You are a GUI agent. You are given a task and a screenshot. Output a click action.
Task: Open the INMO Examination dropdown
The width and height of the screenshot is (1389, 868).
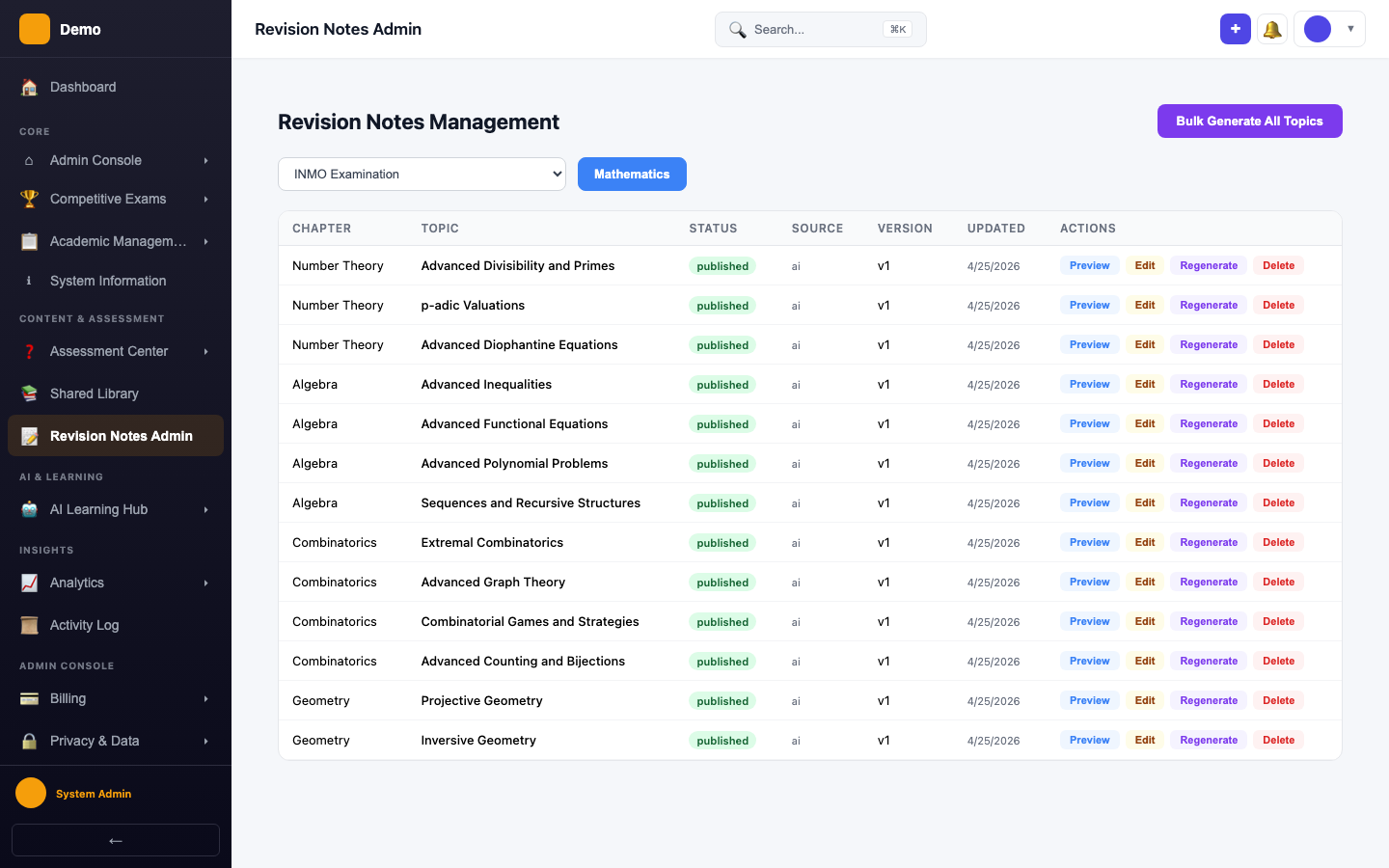[x=422, y=174]
